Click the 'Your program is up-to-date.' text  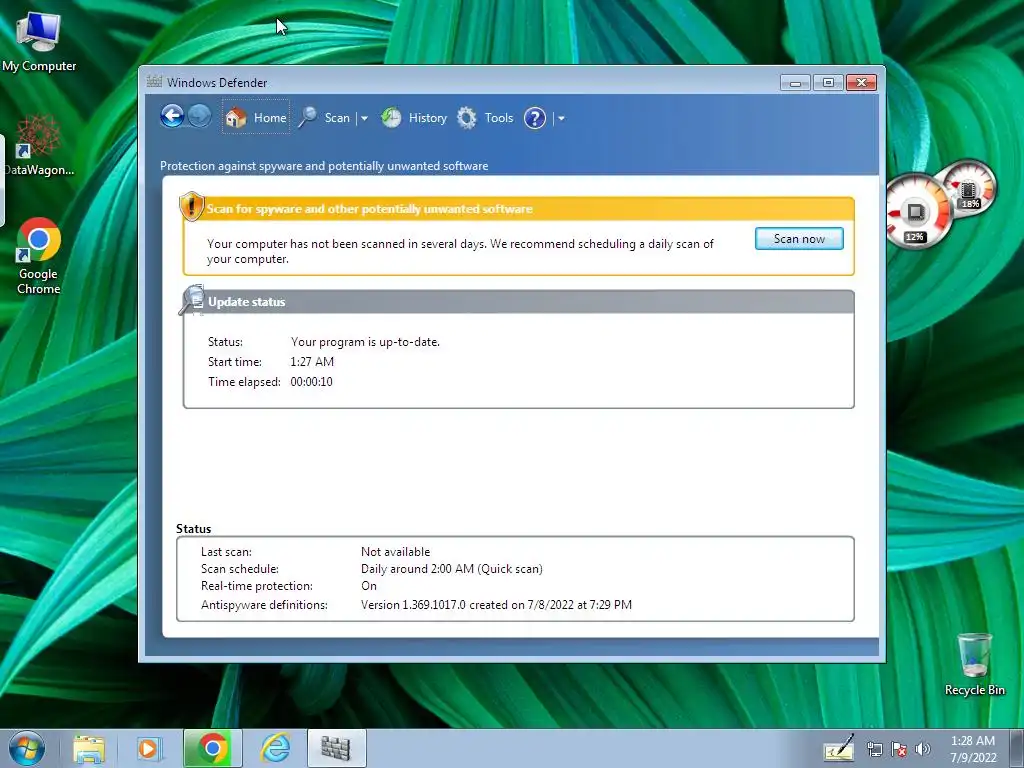(365, 342)
